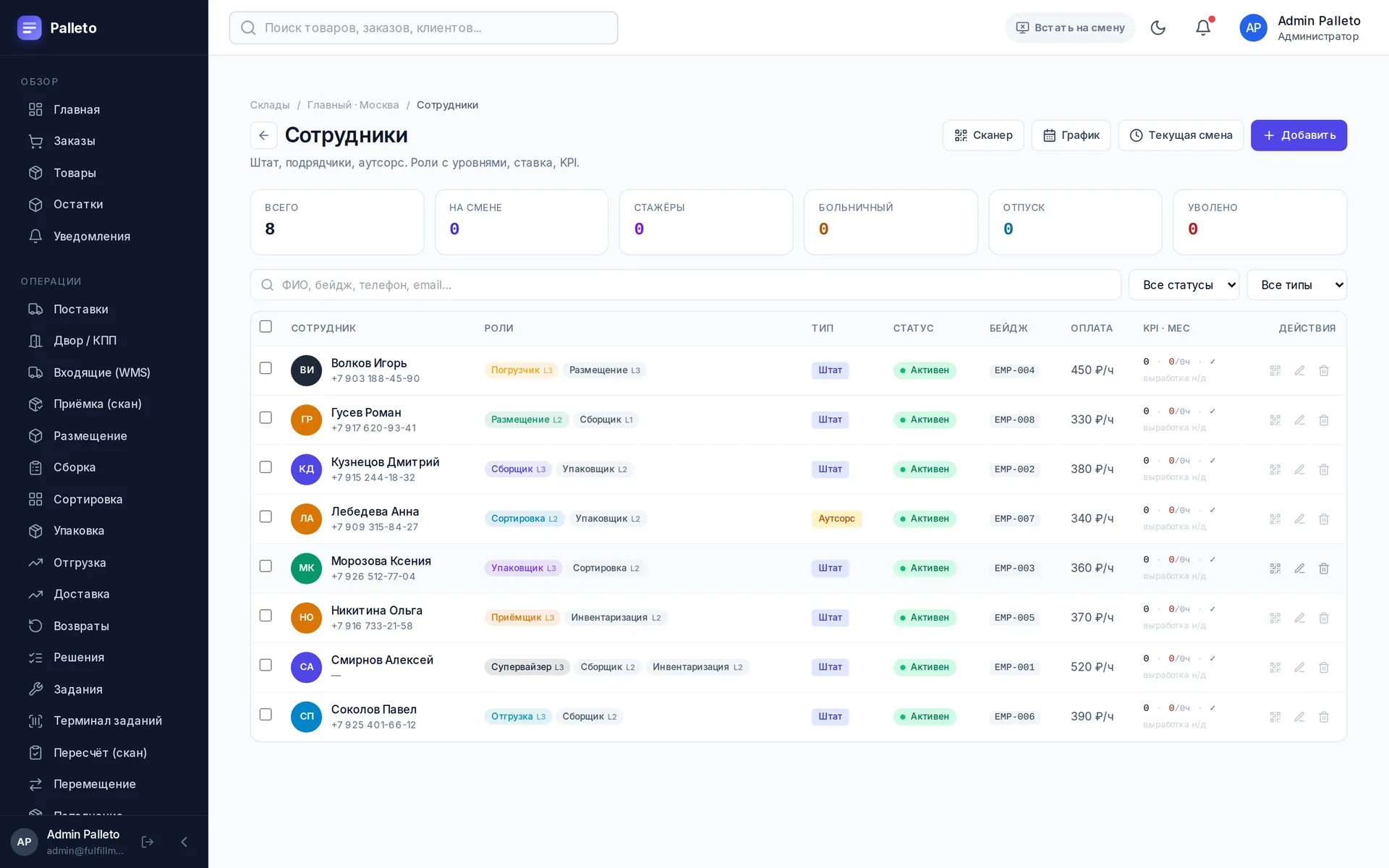Edit Волков Игорь with pencil icon
1389x868 pixels.
(x=1299, y=370)
